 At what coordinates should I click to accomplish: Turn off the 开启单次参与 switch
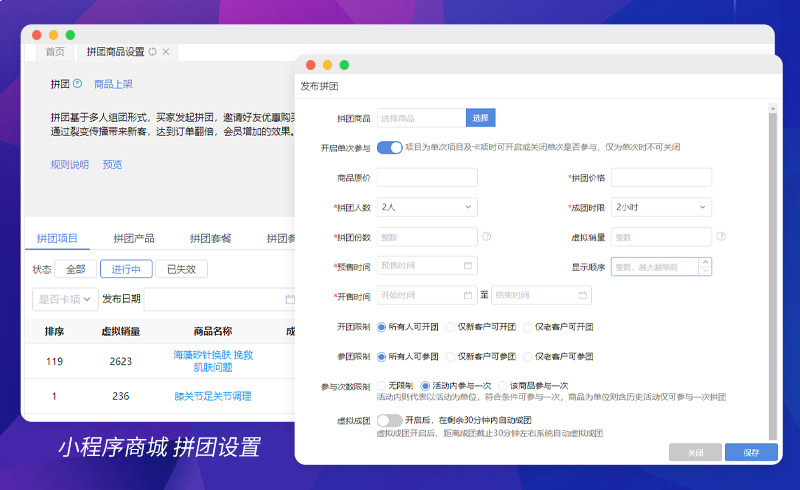point(389,147)
